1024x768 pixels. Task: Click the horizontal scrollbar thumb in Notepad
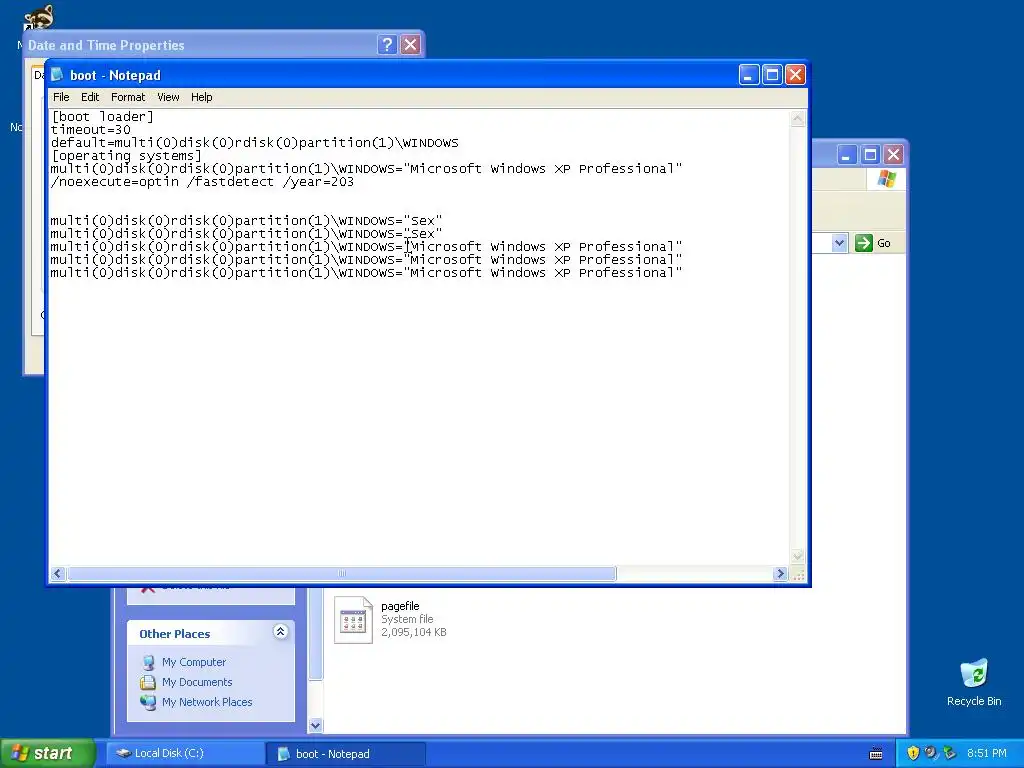(342, 573)
